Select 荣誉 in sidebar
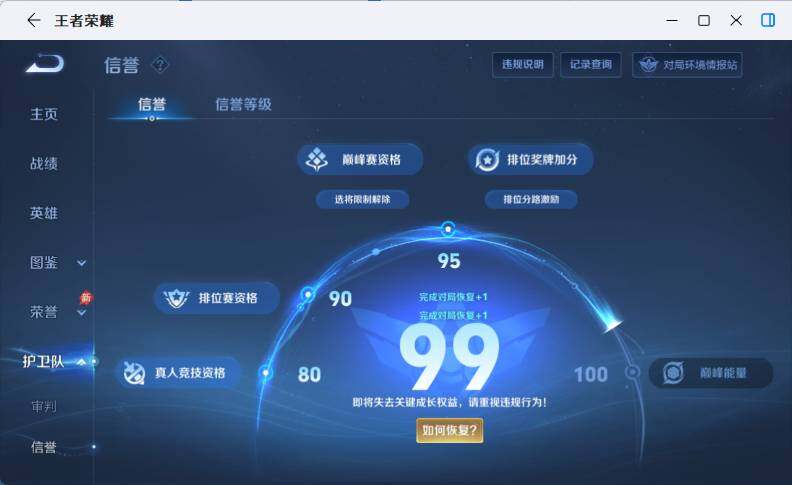 [44, 312]
